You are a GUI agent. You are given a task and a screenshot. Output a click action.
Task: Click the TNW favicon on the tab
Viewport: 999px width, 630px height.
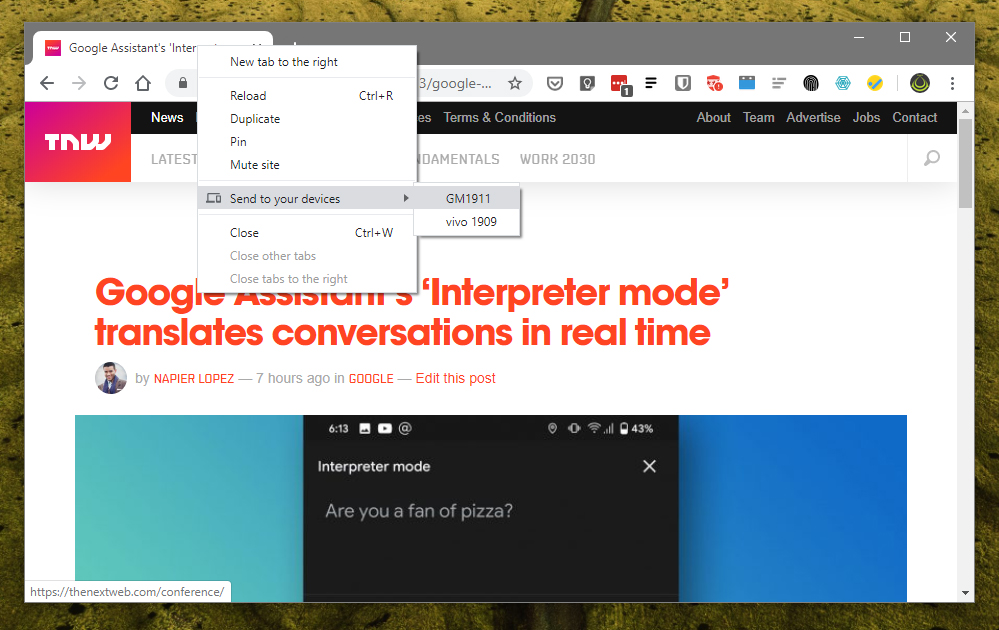pos(53,48)
